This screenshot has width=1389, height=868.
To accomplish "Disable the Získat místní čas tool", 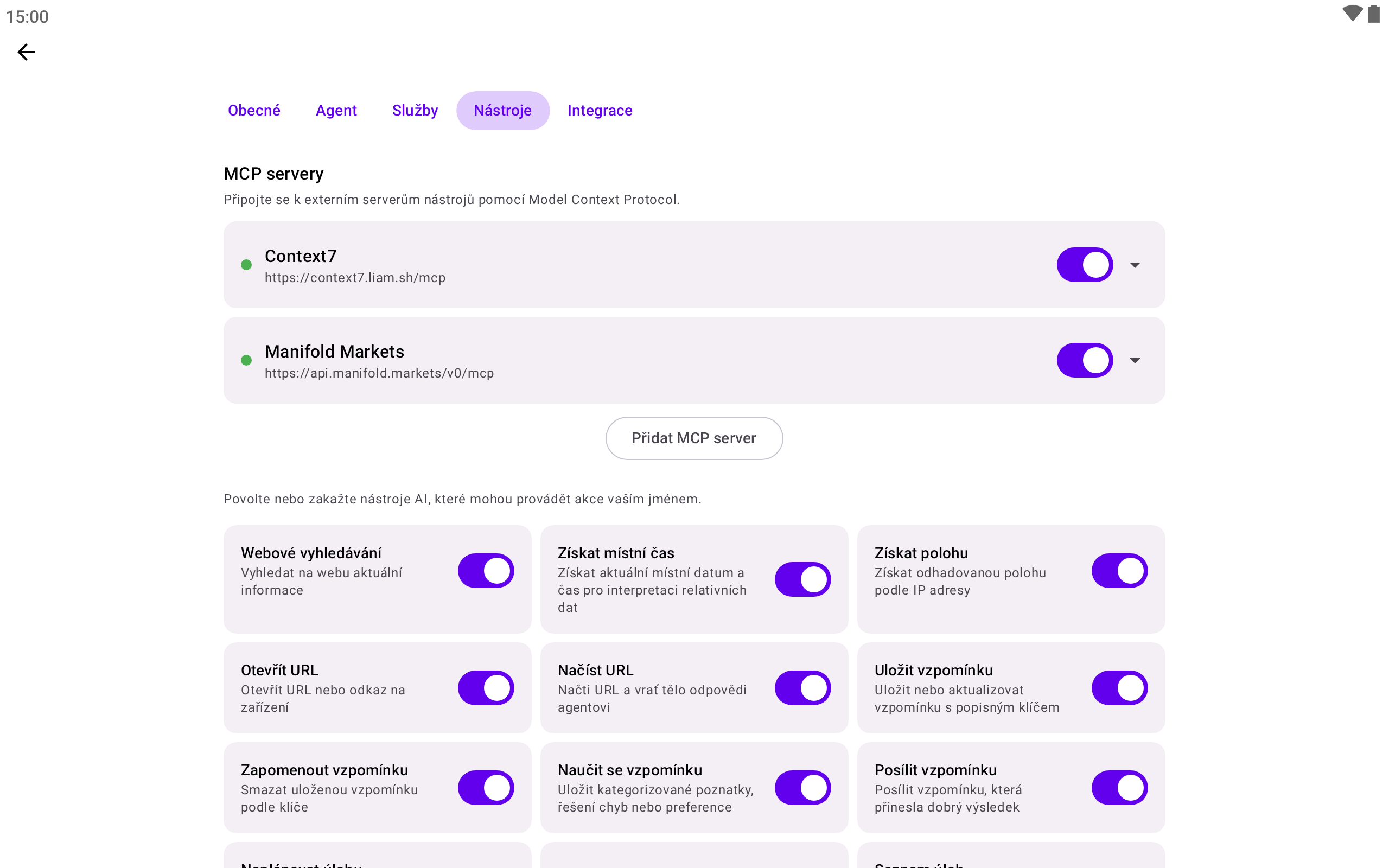I will [x=802, y=579].
